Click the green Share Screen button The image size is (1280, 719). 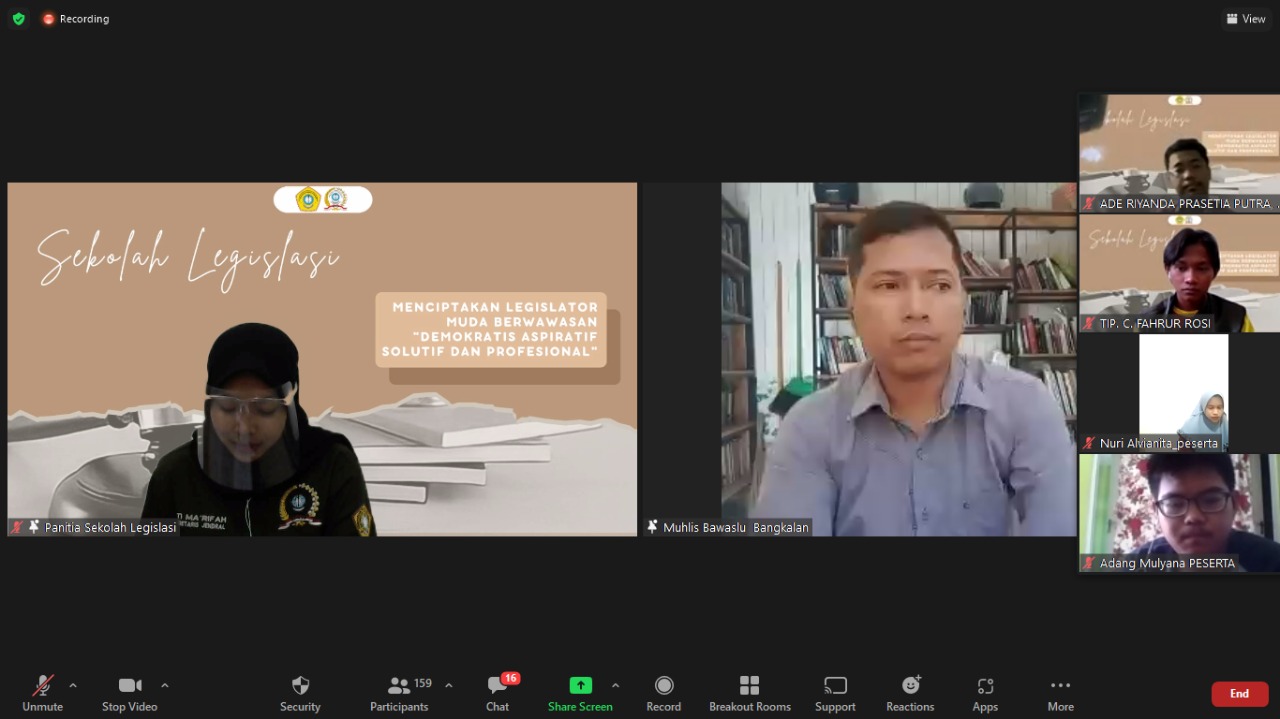point(580,692)
